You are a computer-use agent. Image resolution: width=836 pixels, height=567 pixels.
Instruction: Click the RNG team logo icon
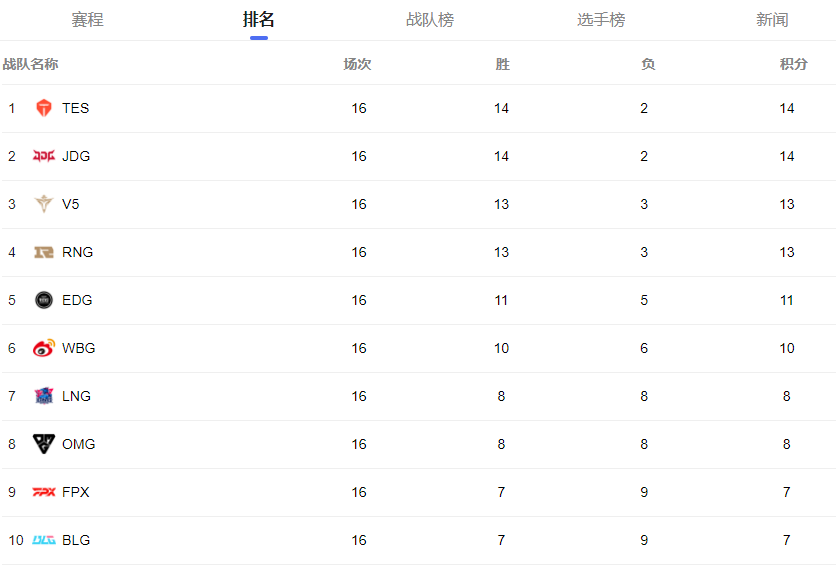[44, 252]
